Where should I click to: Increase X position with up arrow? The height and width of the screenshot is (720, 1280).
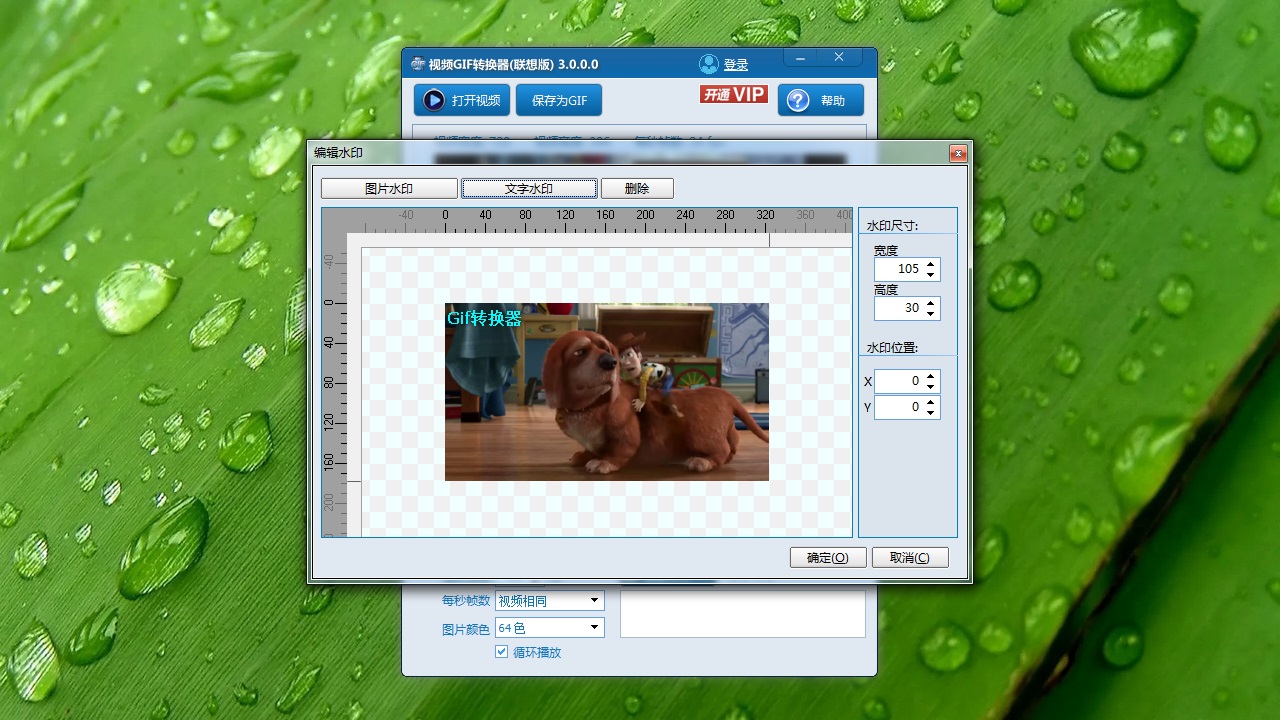click(931, 377)
